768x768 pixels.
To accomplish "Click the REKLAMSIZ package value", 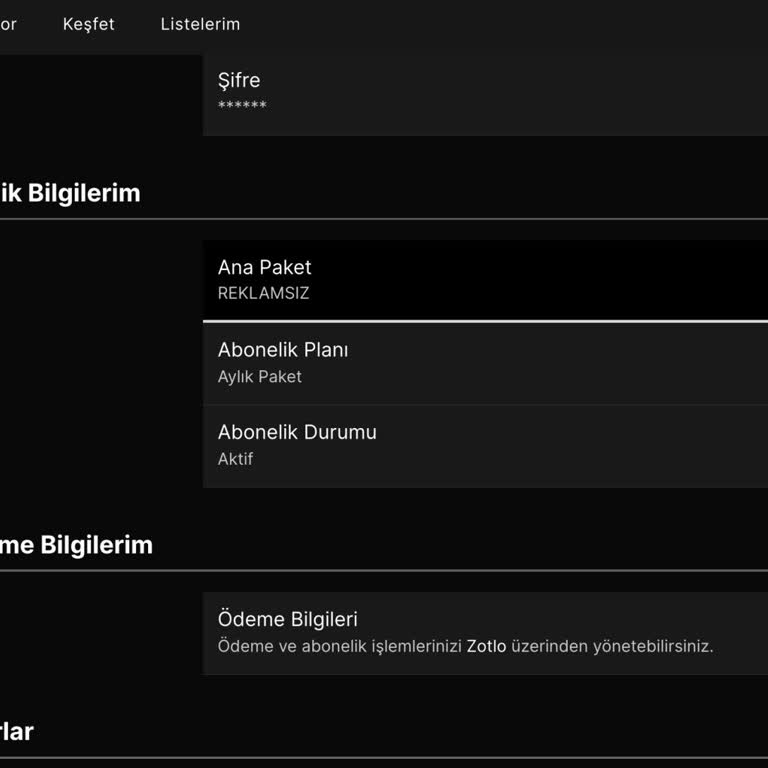I will tap(264, 293).
